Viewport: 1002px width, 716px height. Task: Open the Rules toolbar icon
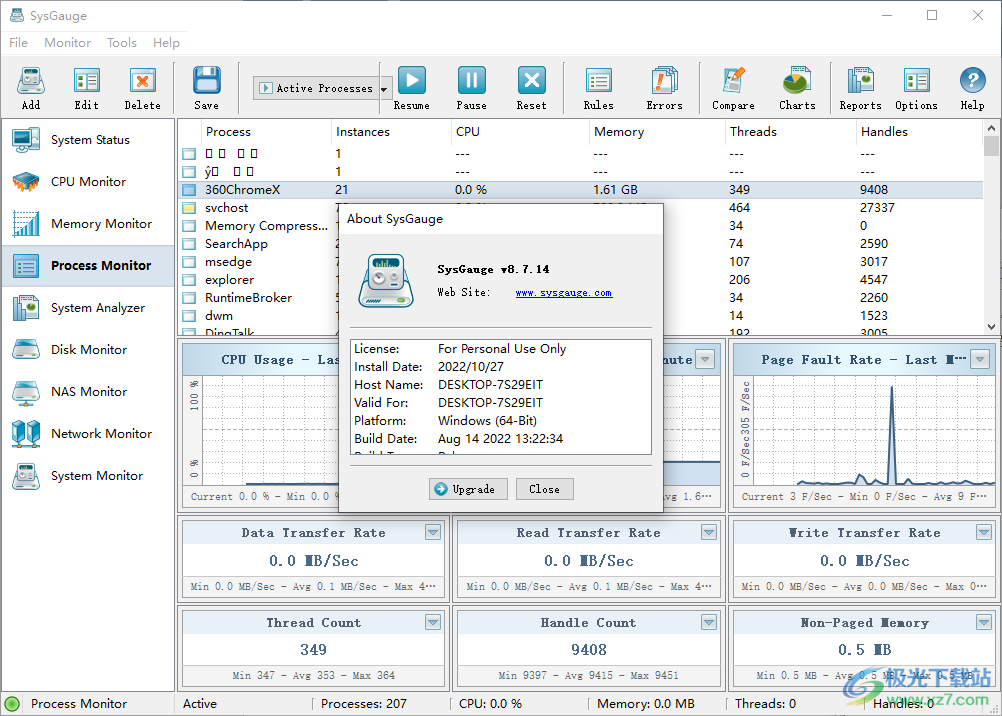click(599, 81)
